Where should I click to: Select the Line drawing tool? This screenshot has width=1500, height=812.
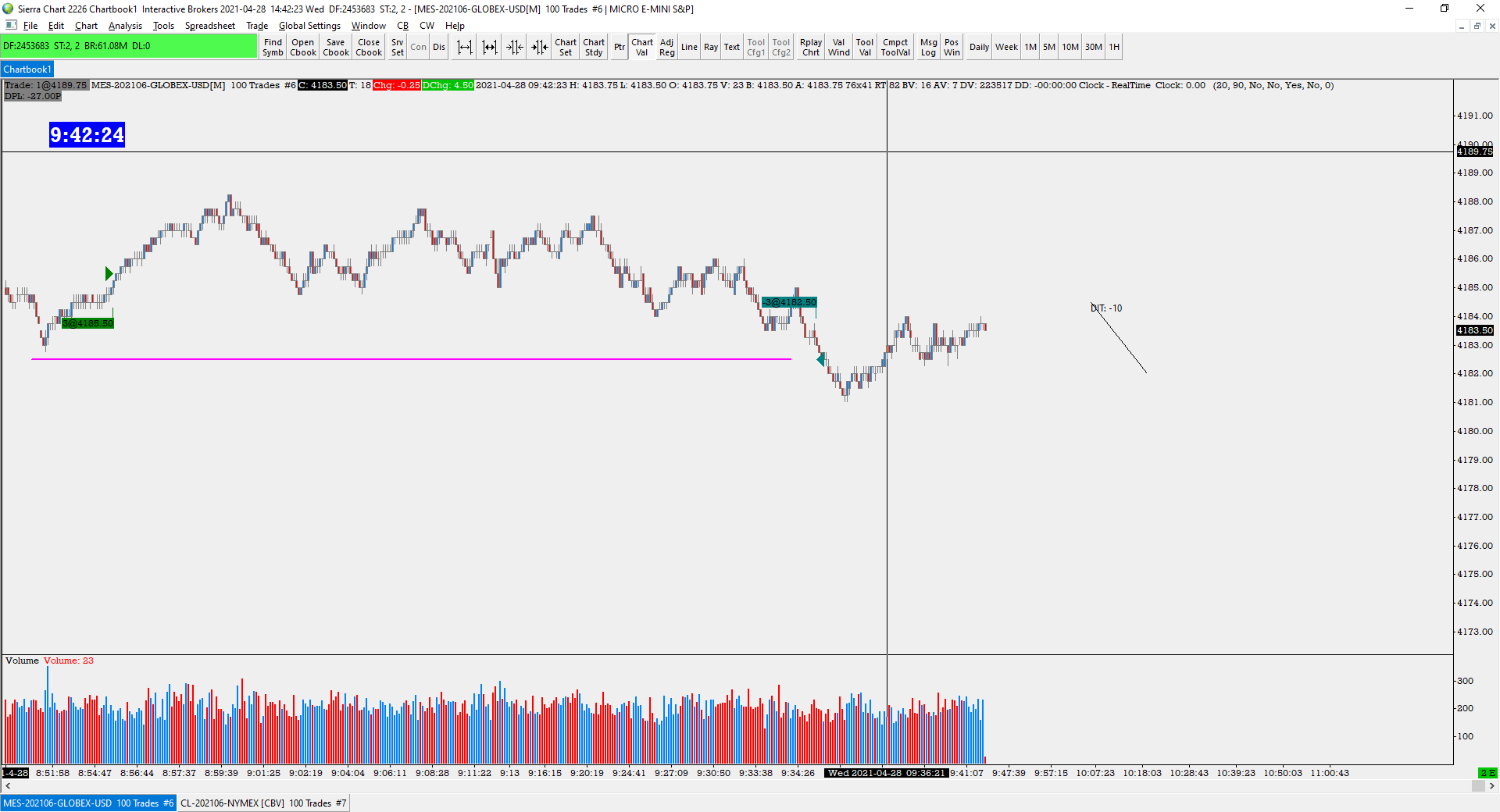tap(689, 47)
